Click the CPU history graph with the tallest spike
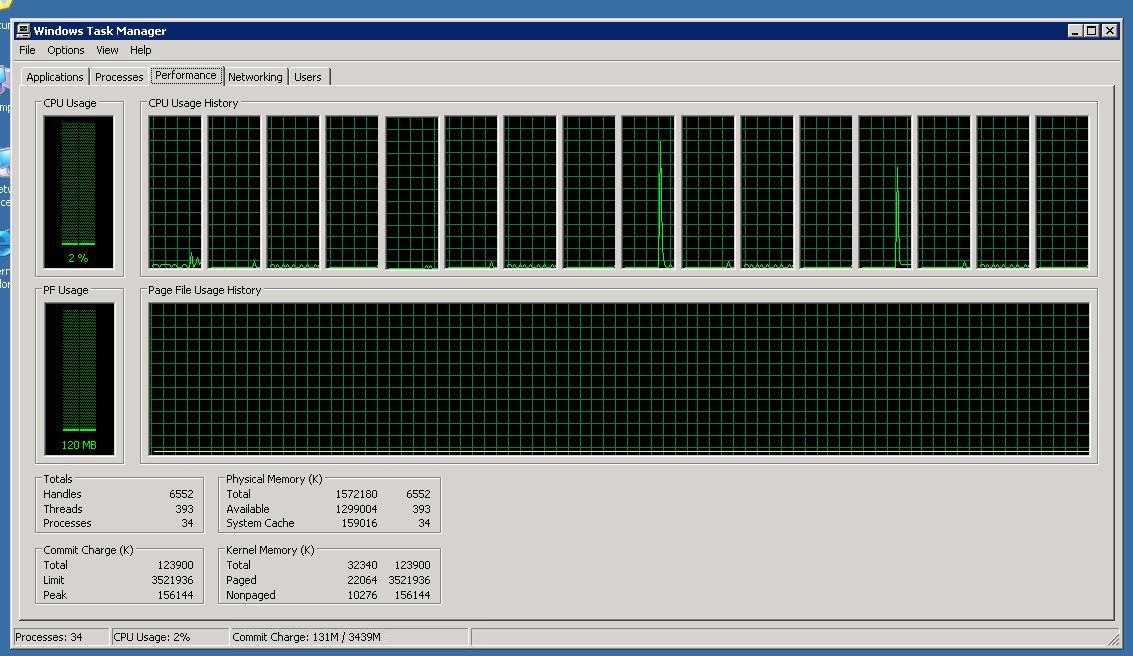The width and height of the screenshot is (1133, 656). pos(648,192)
